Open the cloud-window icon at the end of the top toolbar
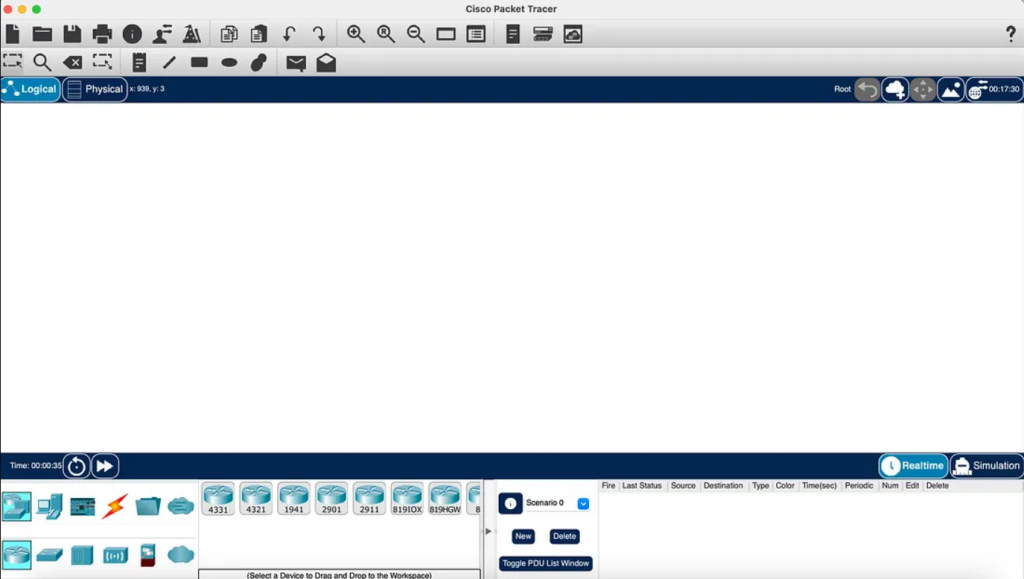1024x579 pixels. 573,34
